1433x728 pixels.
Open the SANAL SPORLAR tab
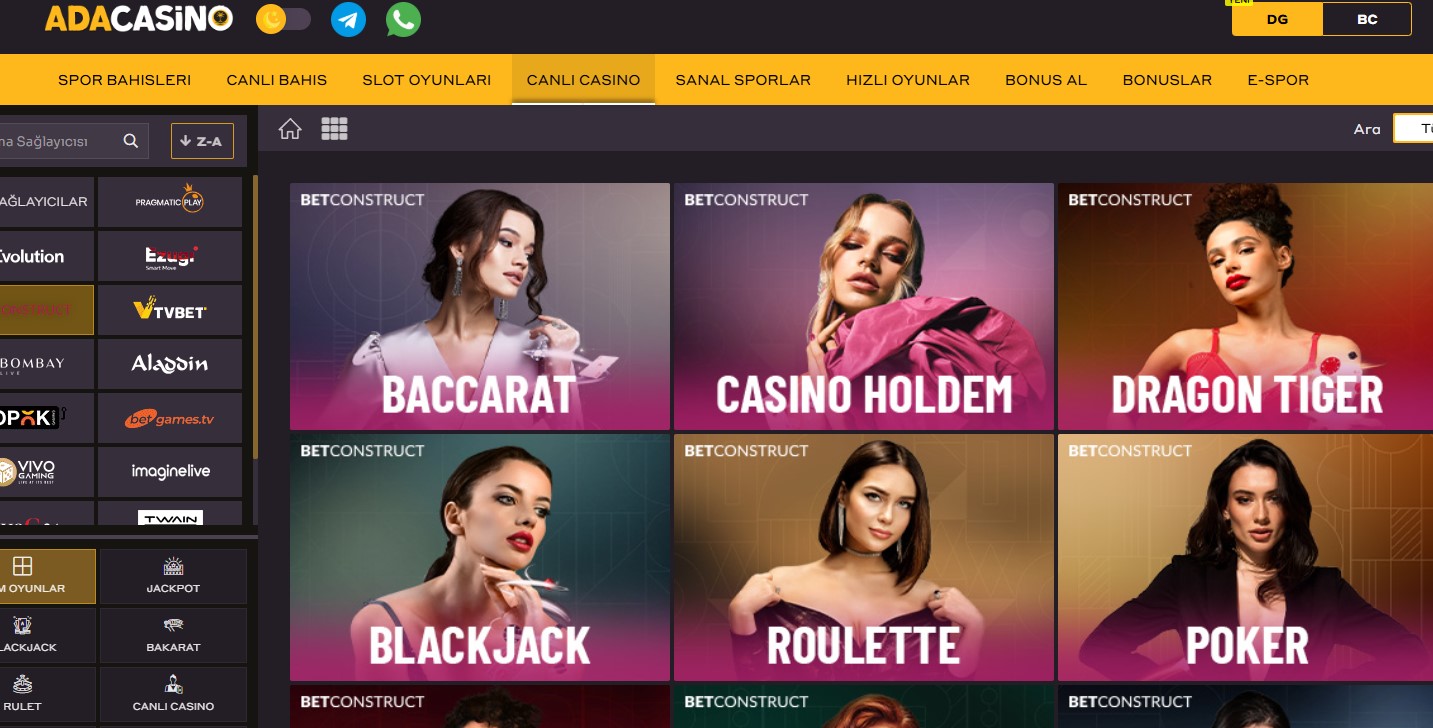click(x=742, y=80)
